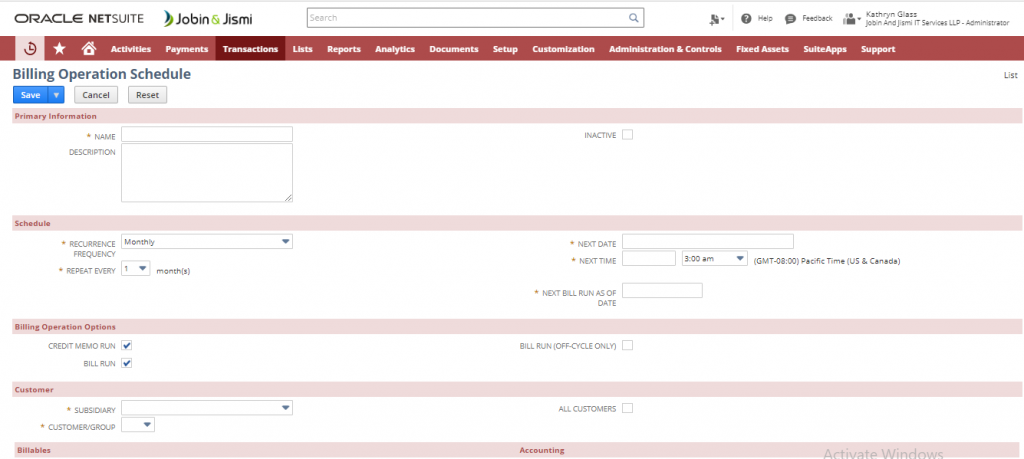Viewport: 1024px width, 459px height.
Task: Click the Cancel button
Action: (96, 95)
